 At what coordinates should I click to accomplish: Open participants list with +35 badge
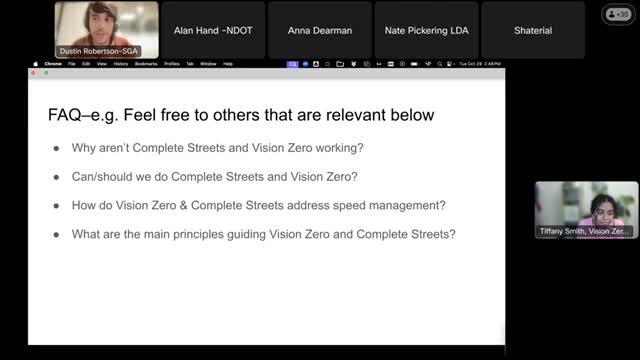(618, 15)
